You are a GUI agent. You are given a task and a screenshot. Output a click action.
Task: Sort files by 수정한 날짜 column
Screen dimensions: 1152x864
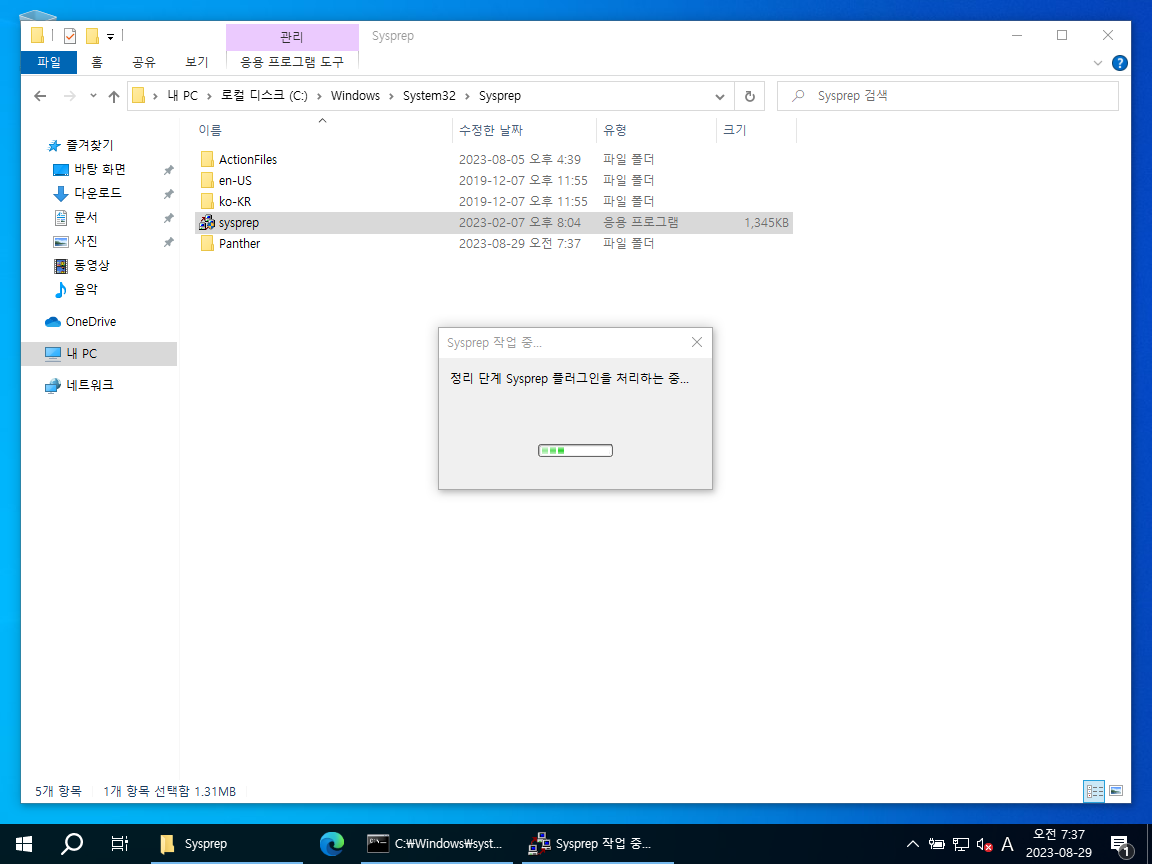pos(524,130)
